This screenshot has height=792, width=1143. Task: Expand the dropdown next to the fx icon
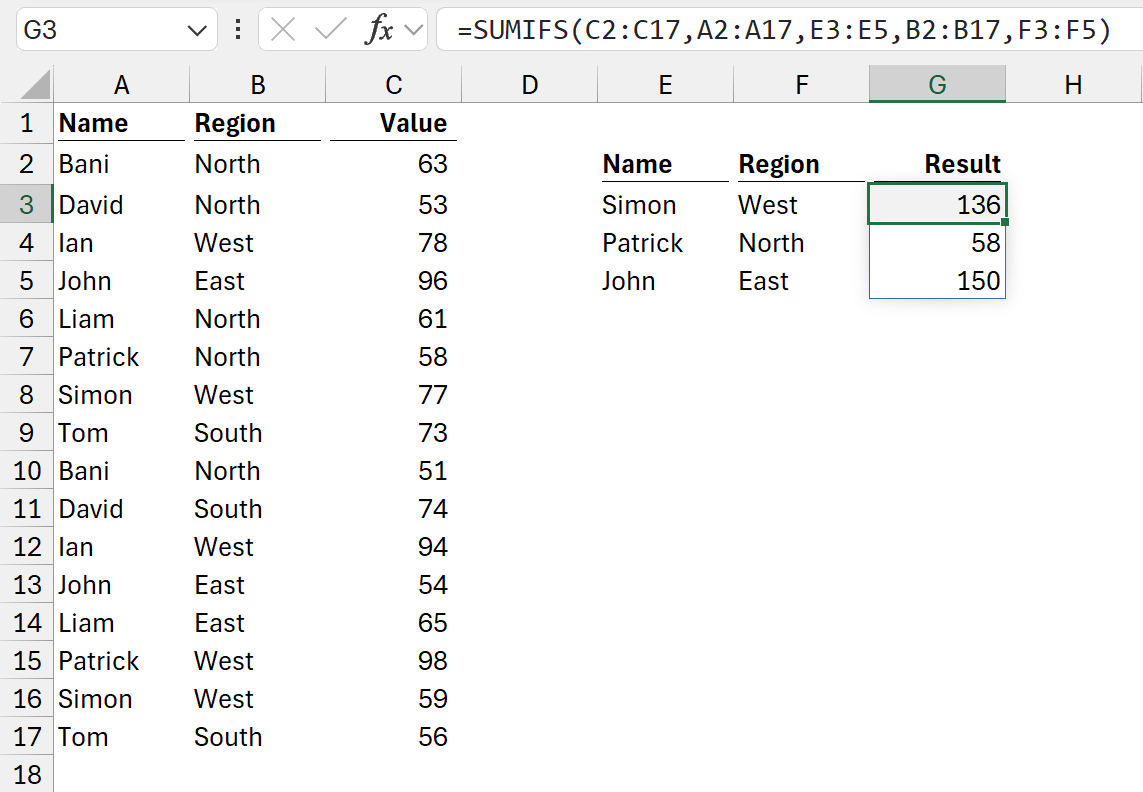[413, 30]
